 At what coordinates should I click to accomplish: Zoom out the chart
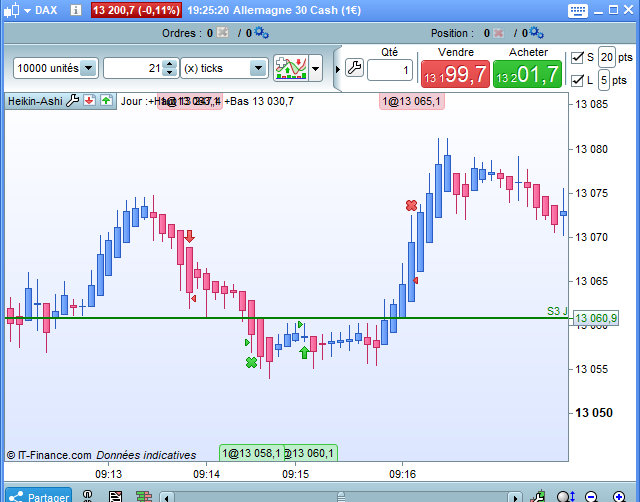591,497
